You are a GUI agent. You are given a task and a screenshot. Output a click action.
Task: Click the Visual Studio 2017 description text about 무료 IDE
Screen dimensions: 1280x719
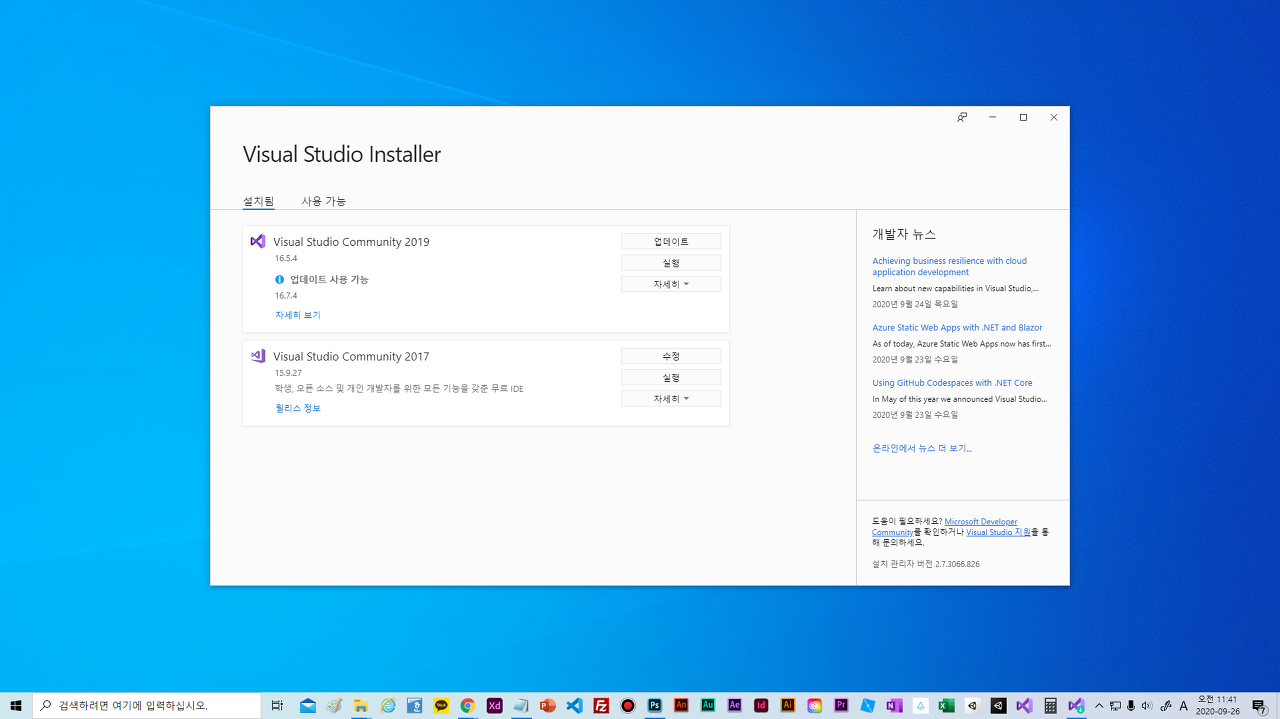tap(399, 388)
